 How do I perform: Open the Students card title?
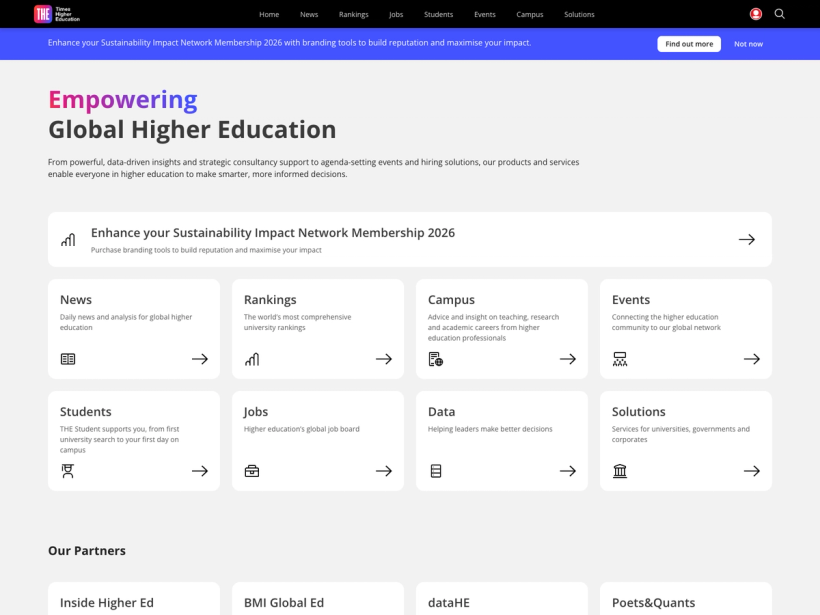click(x=86, y=412)
